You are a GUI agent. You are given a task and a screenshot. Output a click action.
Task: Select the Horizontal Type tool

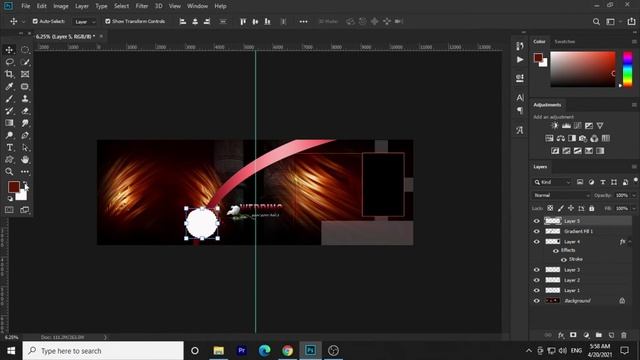tap(9, 147)
